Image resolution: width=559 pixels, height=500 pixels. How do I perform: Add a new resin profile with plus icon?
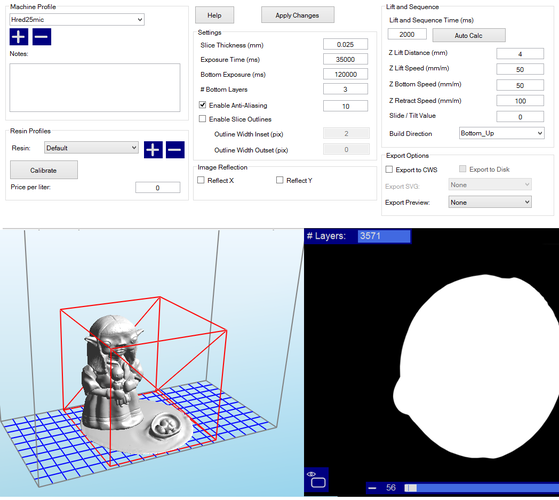tap(153, 149)
